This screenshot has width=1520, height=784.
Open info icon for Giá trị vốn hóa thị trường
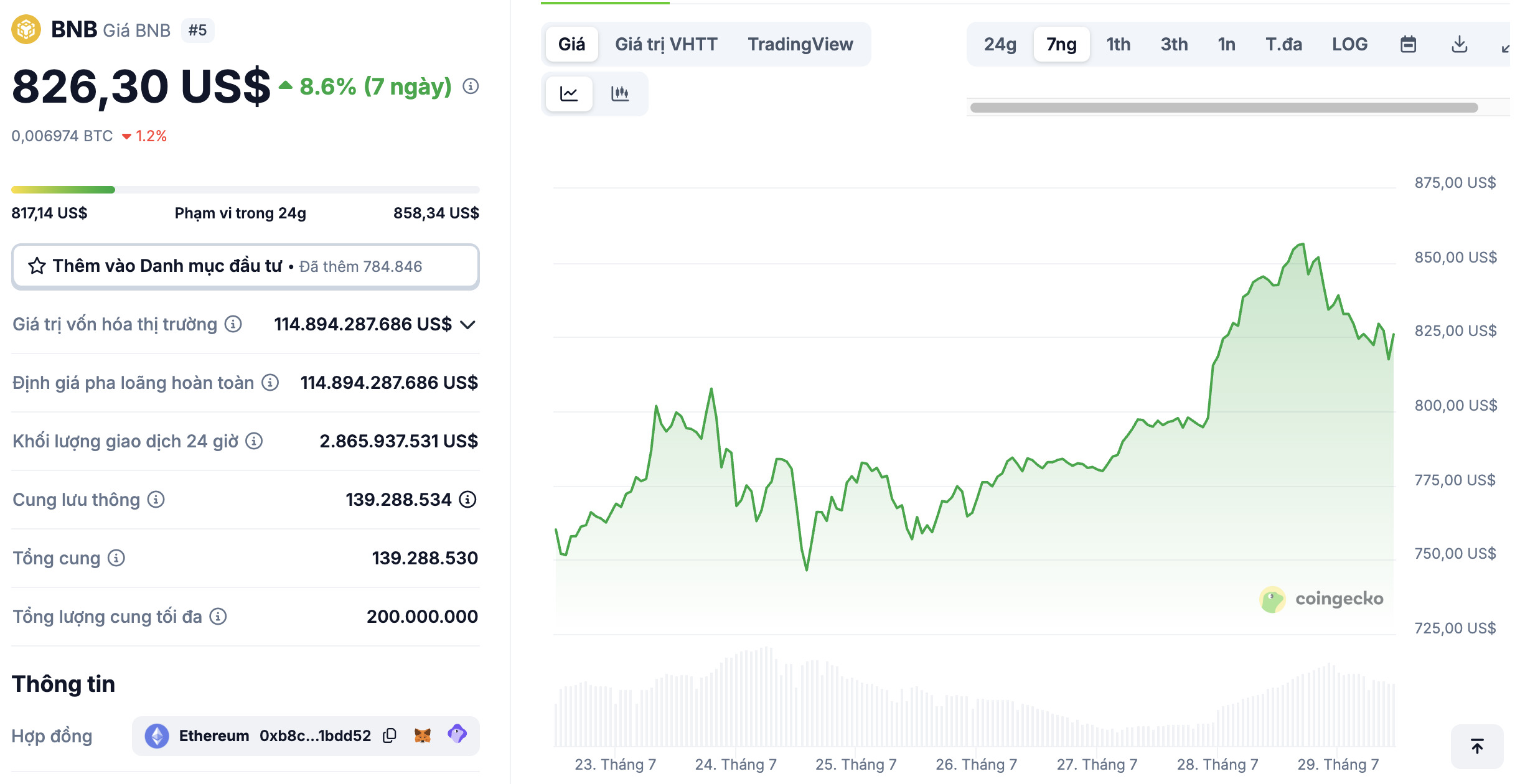[233, 324]
